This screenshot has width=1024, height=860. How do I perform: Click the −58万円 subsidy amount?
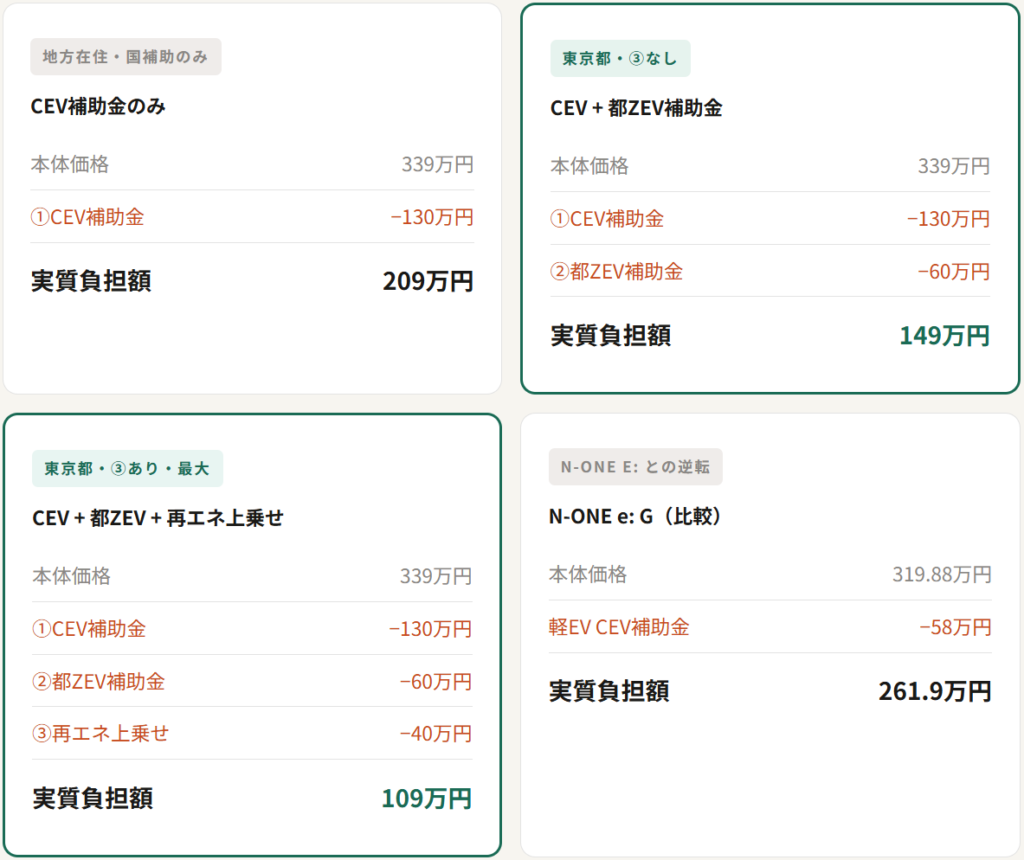(x=955, y=627)
